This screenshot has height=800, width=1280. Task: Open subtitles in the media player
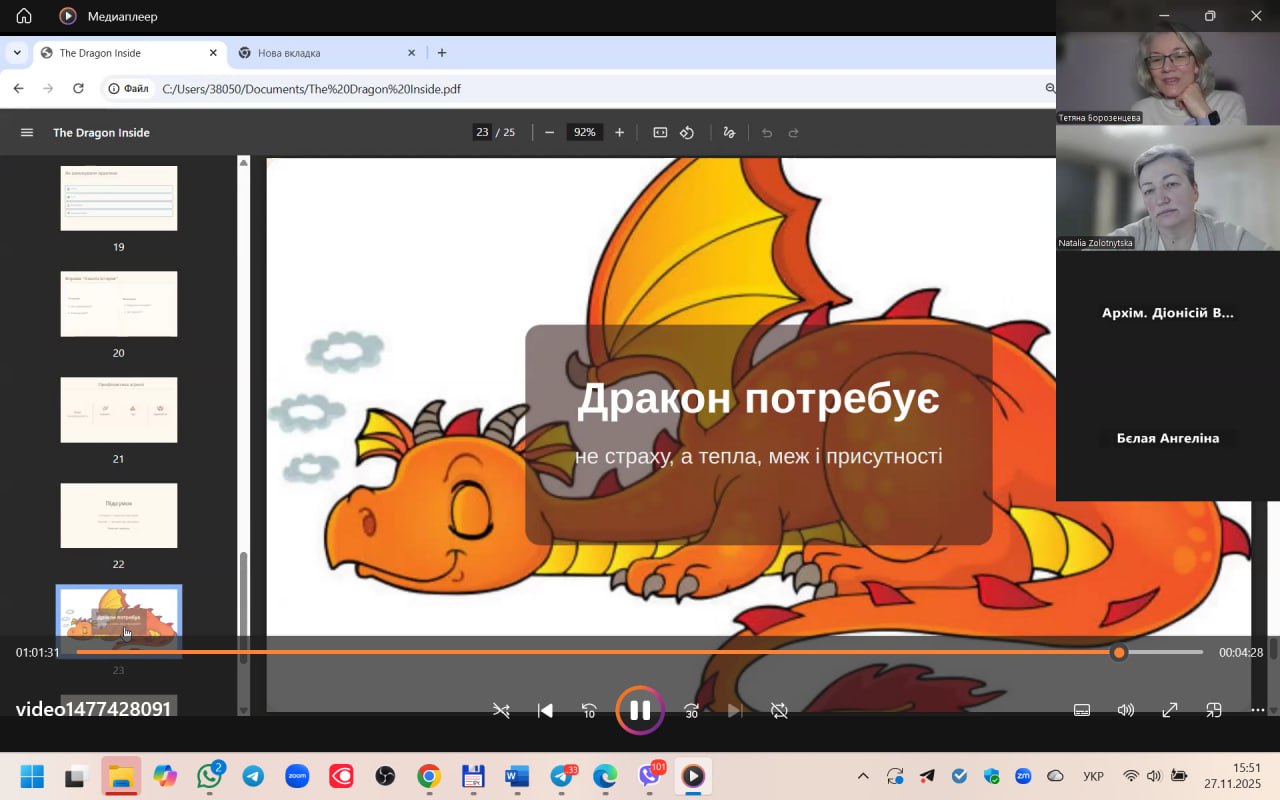(x=1081, y=710)
